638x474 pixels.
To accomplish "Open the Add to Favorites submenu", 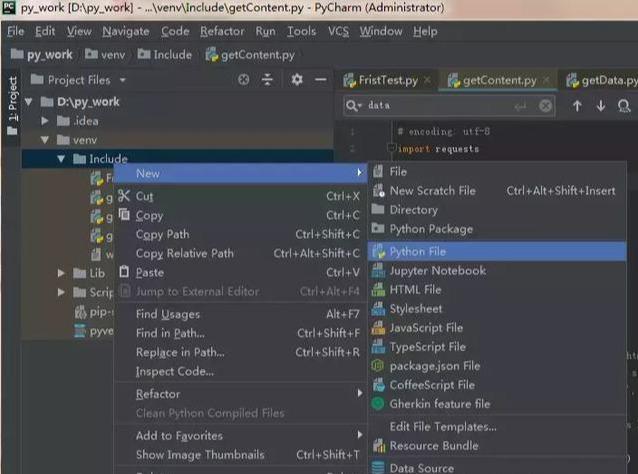I will [240, 435].
